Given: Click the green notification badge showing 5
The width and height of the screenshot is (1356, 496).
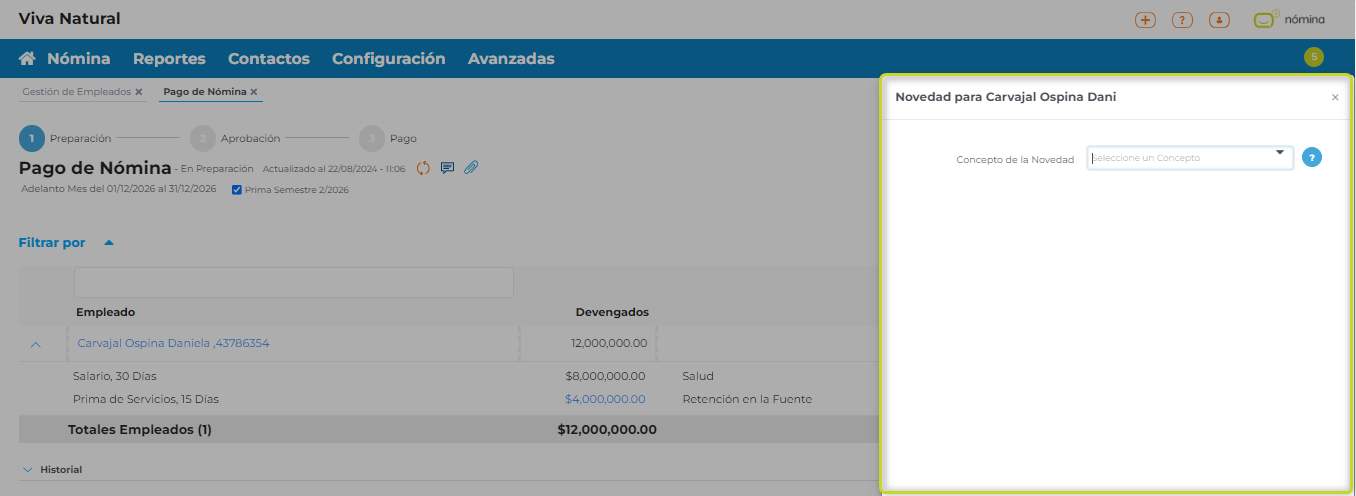Looking at the screenshot, I should coord(1313,57).
